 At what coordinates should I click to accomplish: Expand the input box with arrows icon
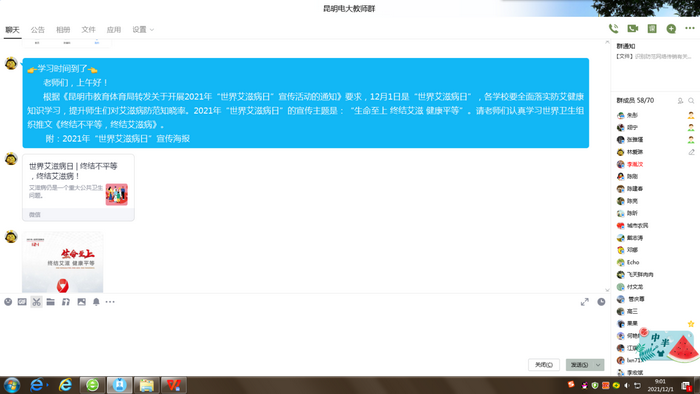(584, 302)
